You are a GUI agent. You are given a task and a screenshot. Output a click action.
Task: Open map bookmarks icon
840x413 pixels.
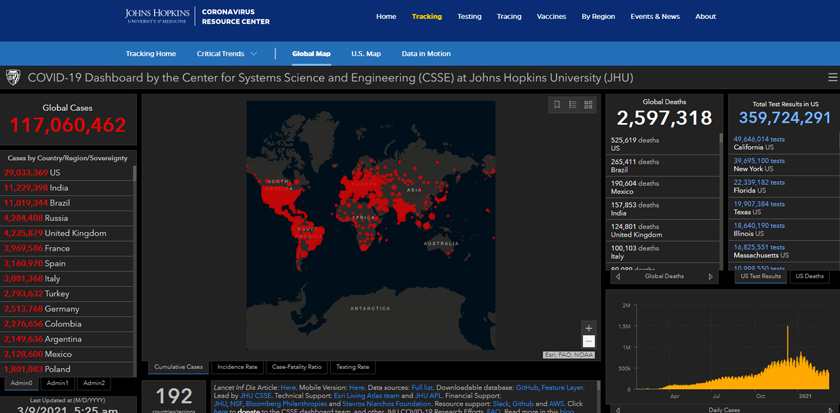pyautogui.click(x=557, y=104)
